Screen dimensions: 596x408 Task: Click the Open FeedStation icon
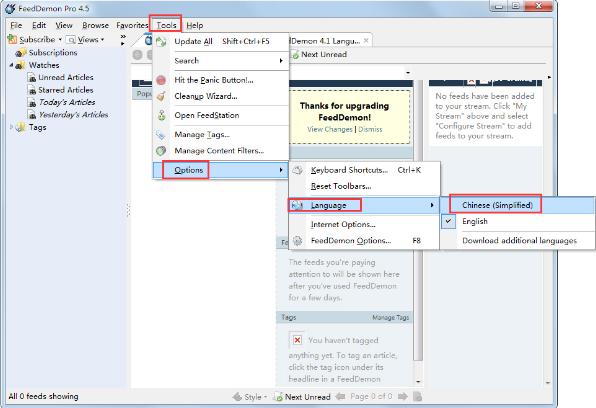[162, 115]
